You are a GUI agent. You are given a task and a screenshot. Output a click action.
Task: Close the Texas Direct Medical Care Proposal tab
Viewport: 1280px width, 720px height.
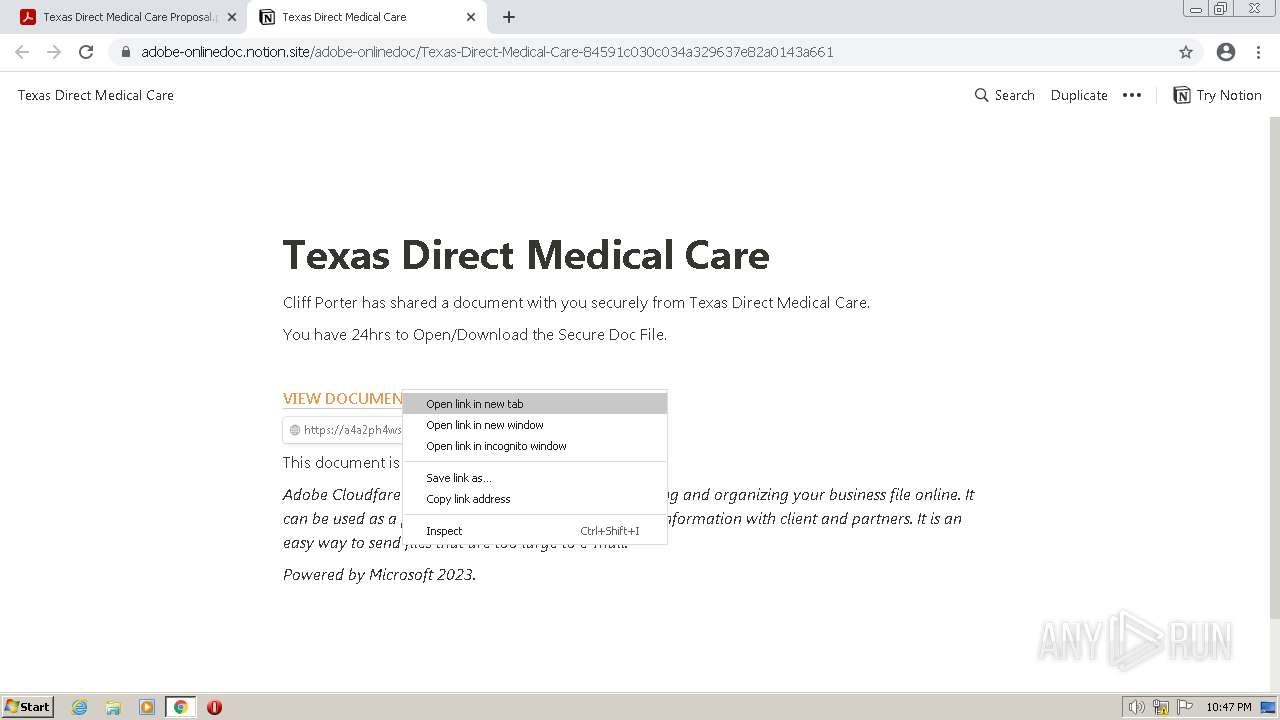click(232, 17)
